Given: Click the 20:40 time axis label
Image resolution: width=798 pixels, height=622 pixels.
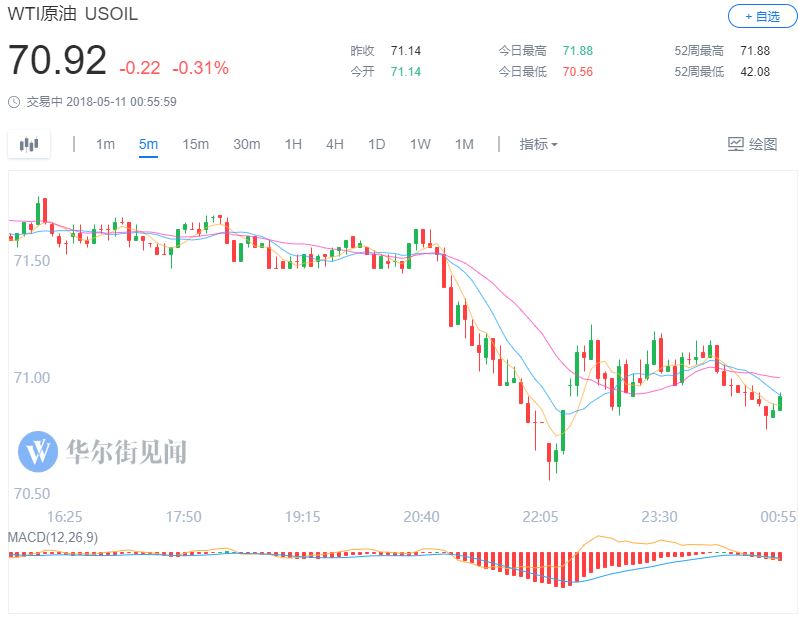Looking at the screenshot, I should (421, 517).
